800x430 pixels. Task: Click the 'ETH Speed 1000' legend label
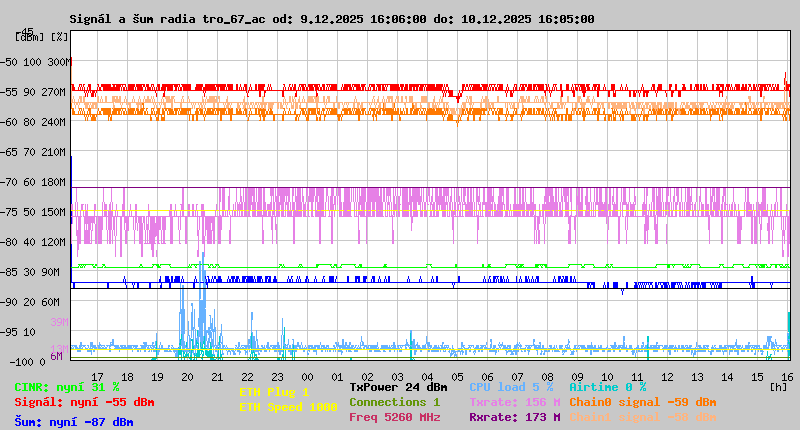click(x=288, y=407)
